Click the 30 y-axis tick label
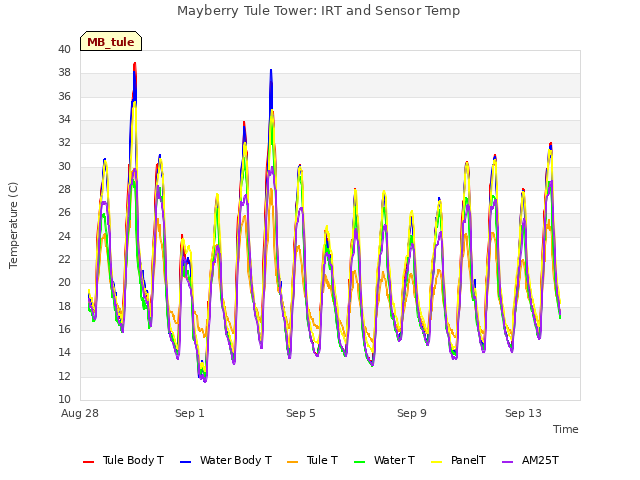The width and height of the screenshot is (640, 480). pos(64,167)
